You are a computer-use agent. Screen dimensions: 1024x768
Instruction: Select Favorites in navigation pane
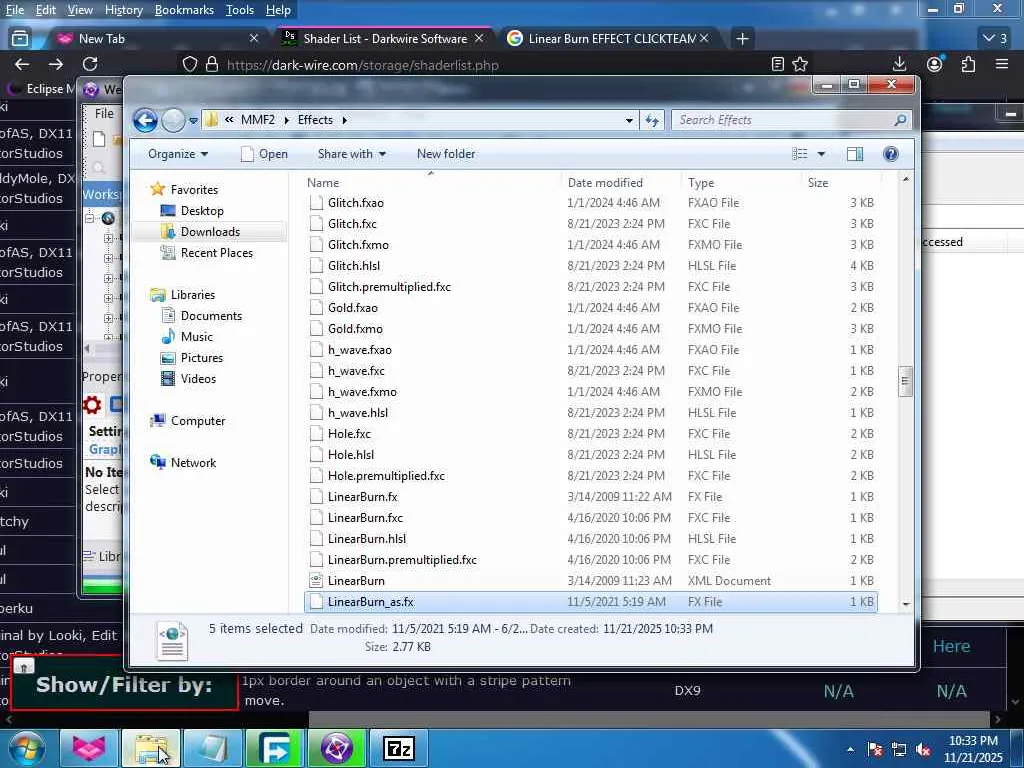click(x=194, y=189)
